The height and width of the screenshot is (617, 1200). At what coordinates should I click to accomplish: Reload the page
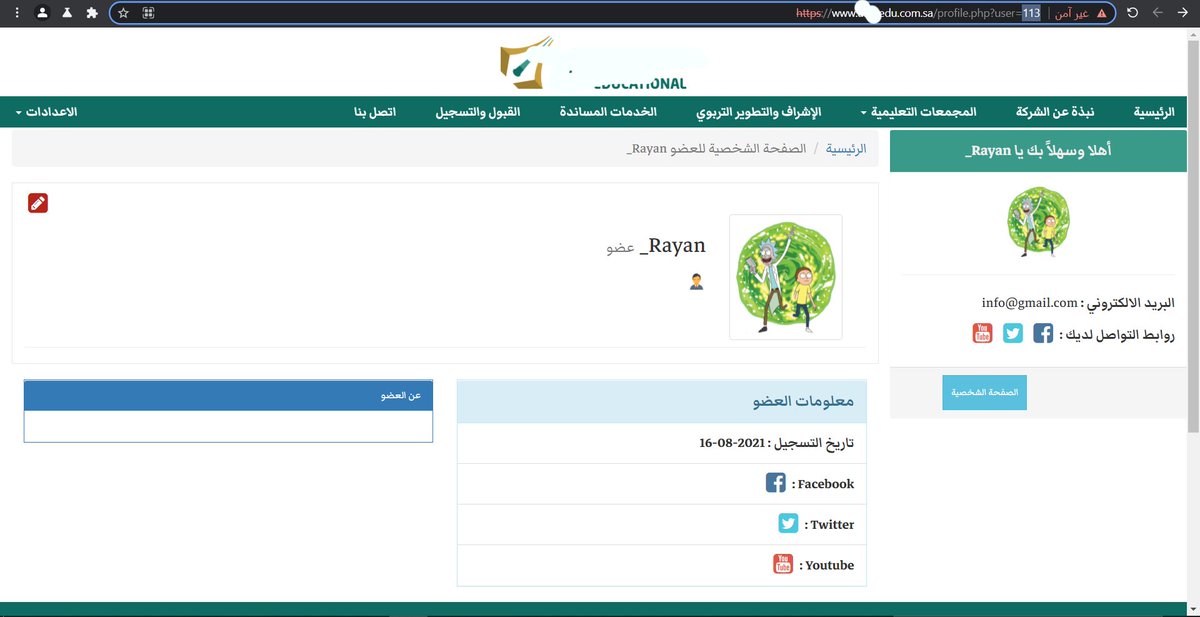click(1133, 13)
